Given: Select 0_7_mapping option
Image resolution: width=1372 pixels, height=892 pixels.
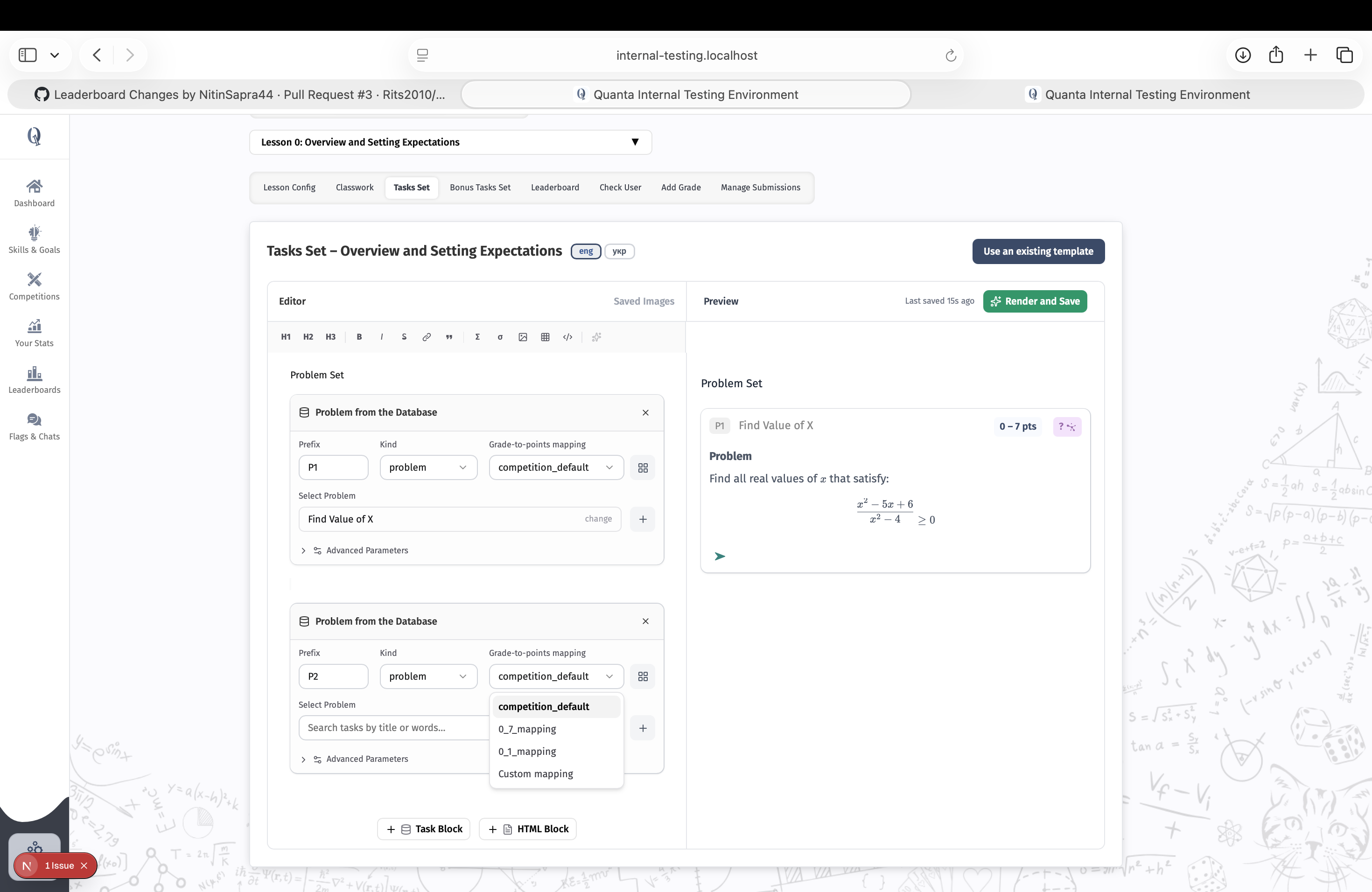Looking at the screenshot, I should [x=556, y=730].
